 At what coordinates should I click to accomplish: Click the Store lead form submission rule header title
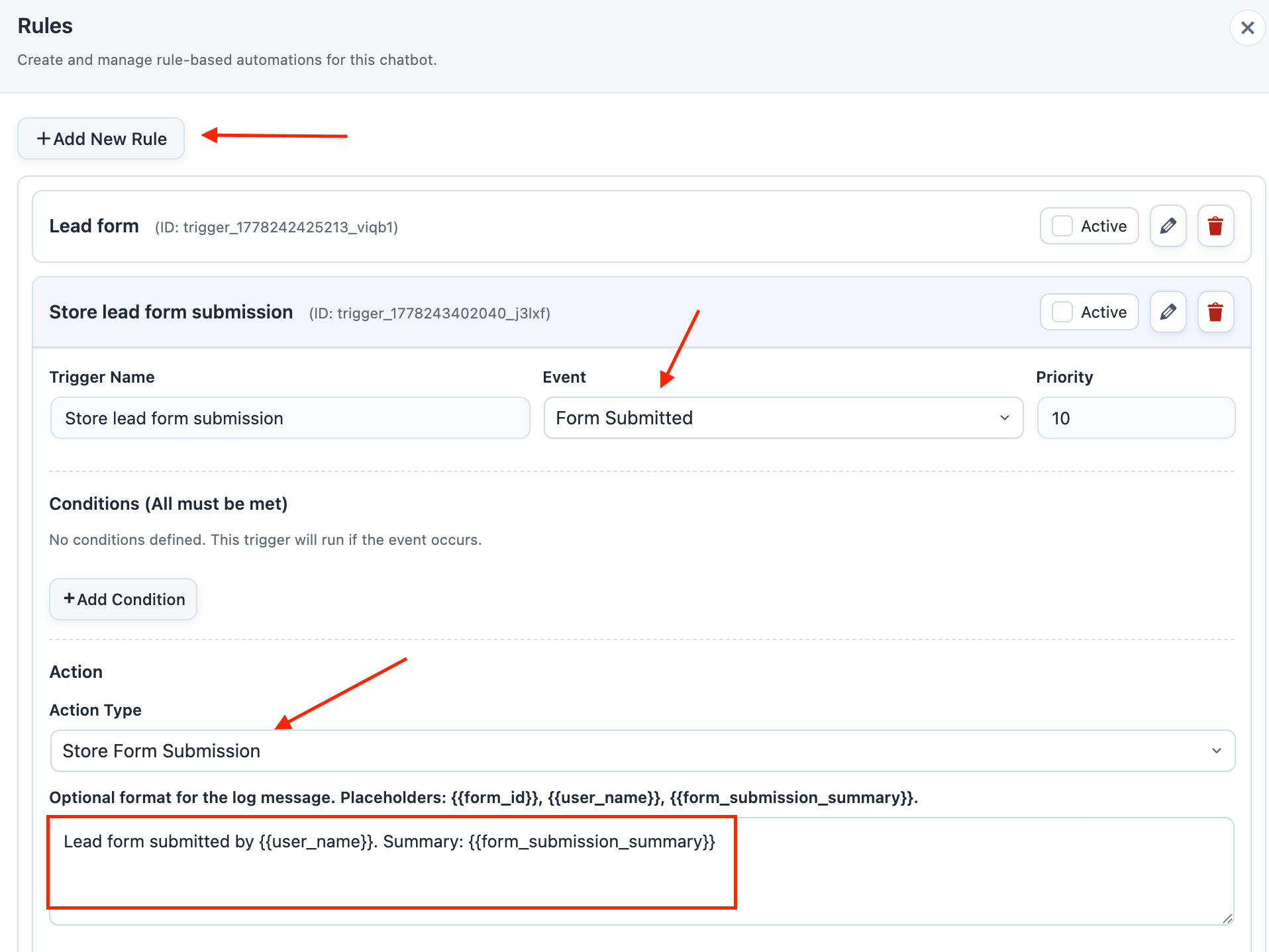pos(171,312)
